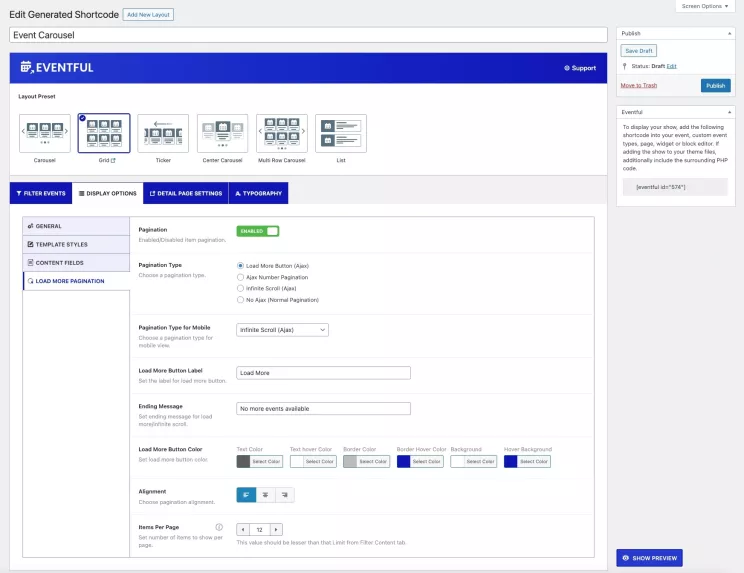Screen dimensions: 744x573
Task: Click the Items Per Page help icon
Action: pyautogui.click(x=219, y=527)
